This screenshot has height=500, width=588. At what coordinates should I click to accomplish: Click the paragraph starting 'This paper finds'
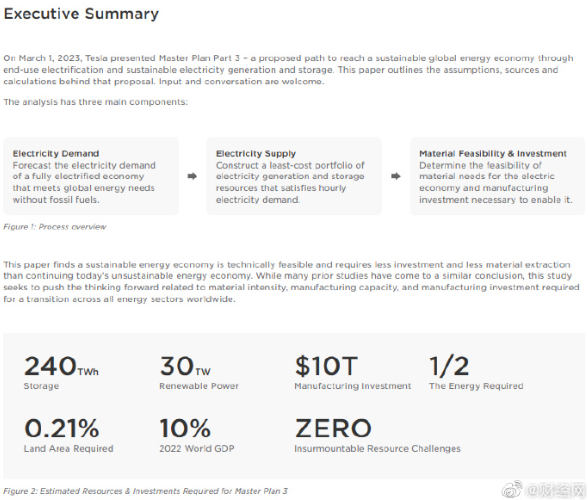(291, 282)
